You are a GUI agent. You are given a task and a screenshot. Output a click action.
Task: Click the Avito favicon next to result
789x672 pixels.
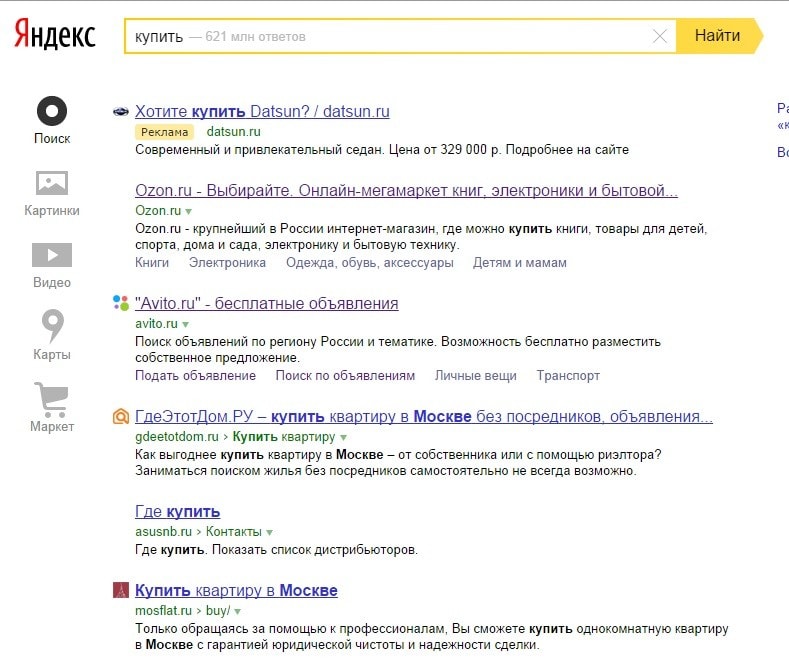(x=121, y=304)
